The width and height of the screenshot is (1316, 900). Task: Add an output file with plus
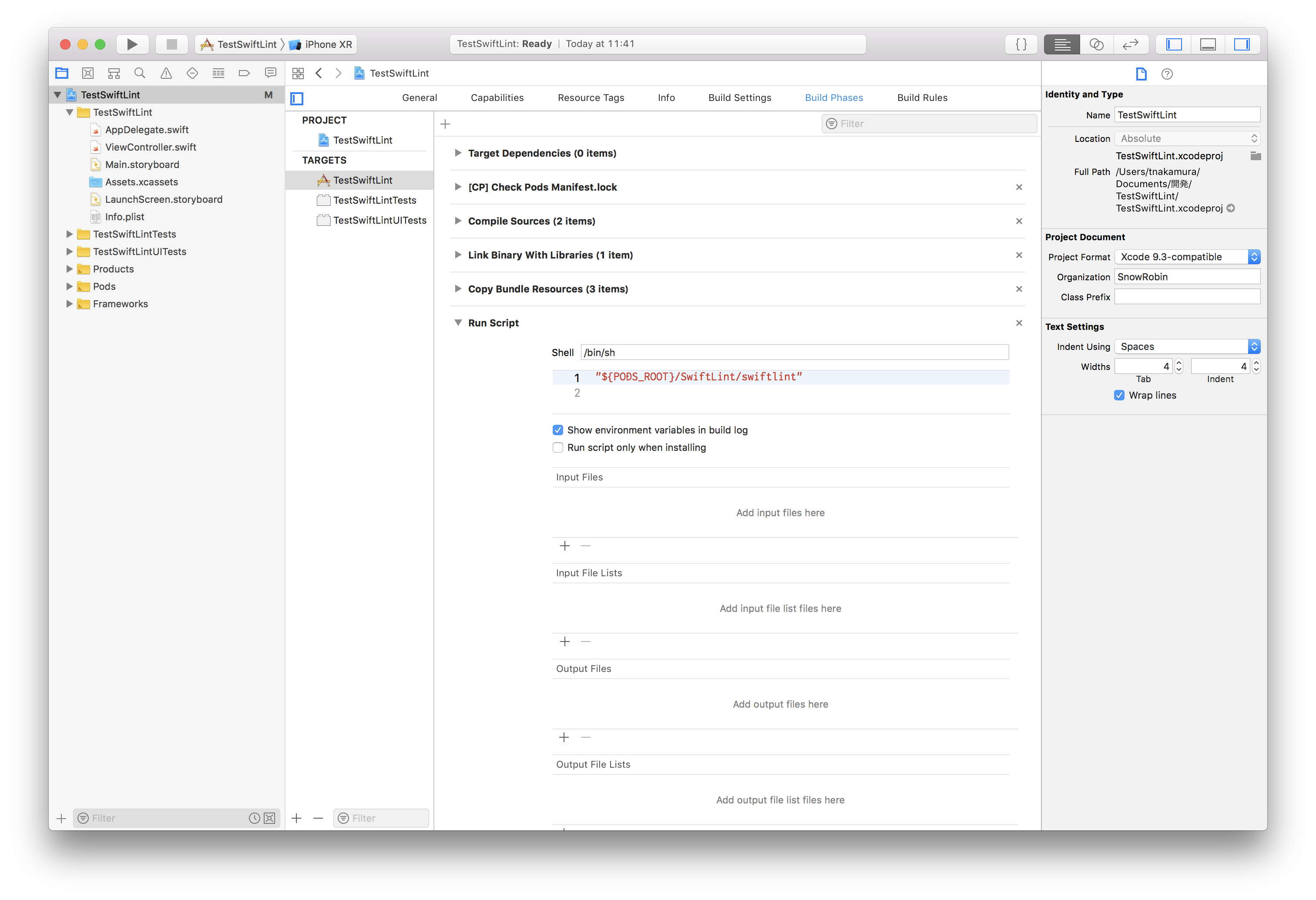pyautogui.click(x=564, y=737)
